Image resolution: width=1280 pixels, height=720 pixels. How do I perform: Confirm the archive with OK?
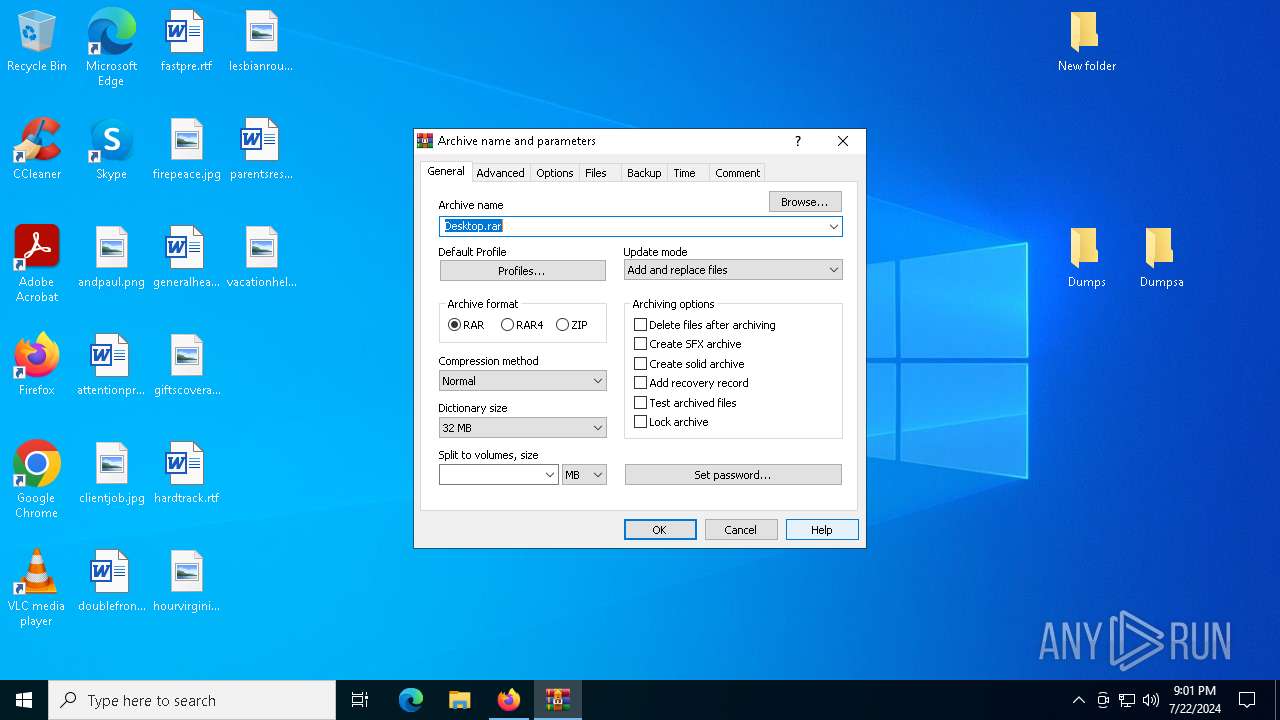tap(660, 530)
